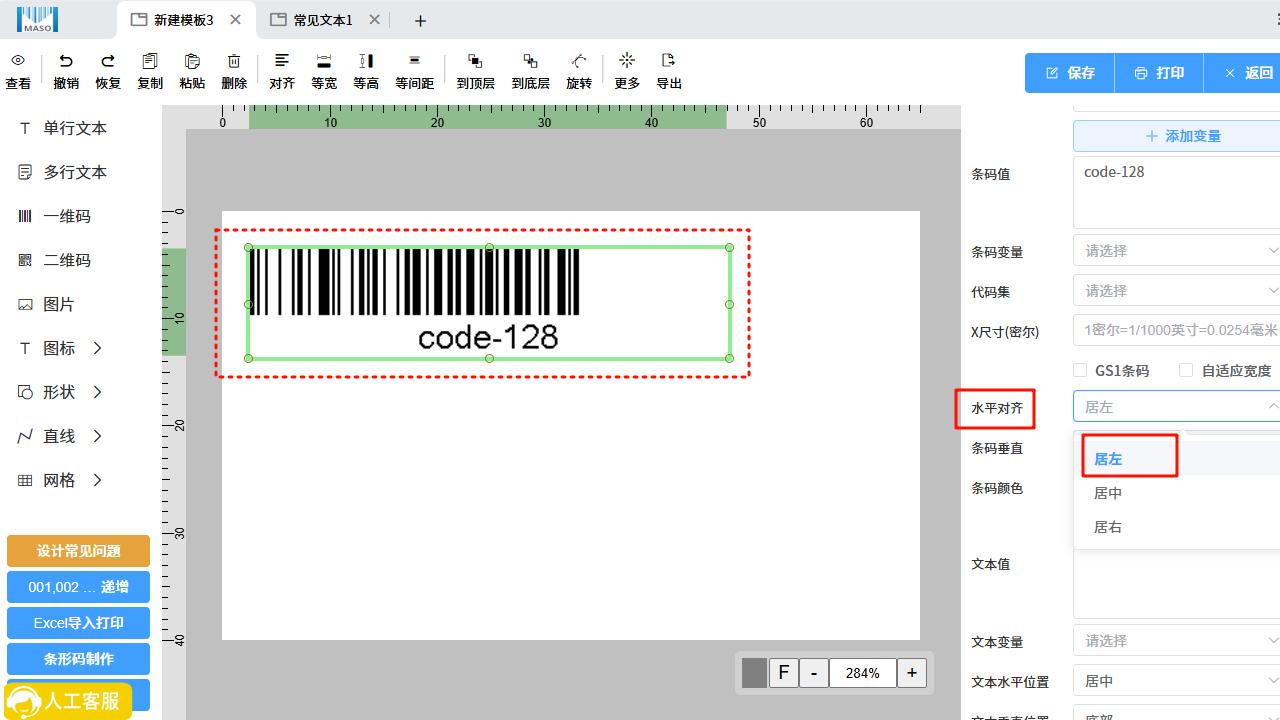Export the template via 导出 icon

click(x=669, y=62)
